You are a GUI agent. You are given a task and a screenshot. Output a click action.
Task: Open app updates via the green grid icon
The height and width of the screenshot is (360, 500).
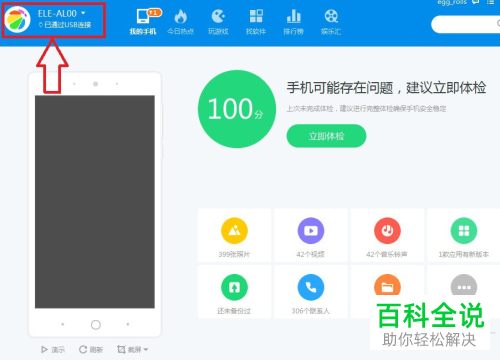point(464,230)
